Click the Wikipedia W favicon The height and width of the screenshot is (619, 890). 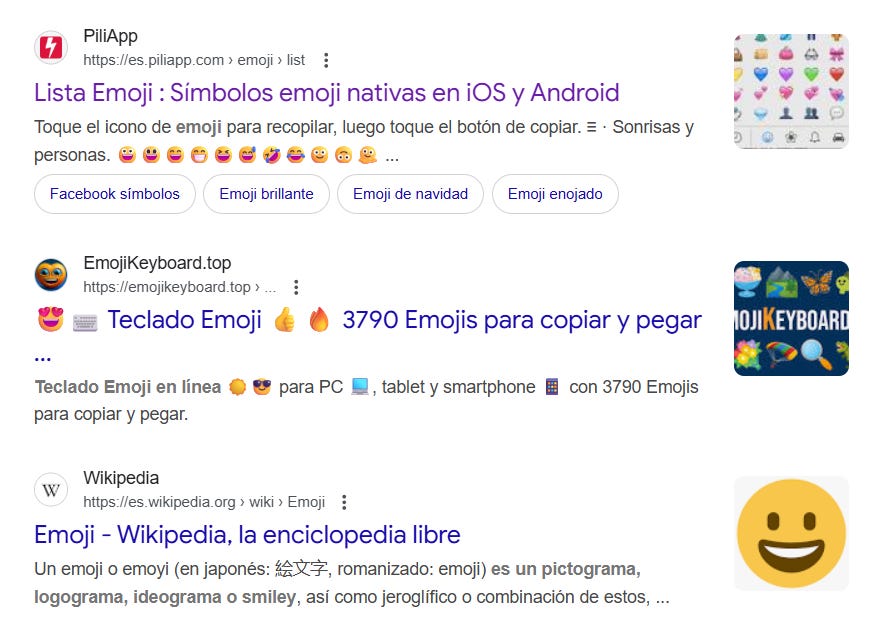51,490
